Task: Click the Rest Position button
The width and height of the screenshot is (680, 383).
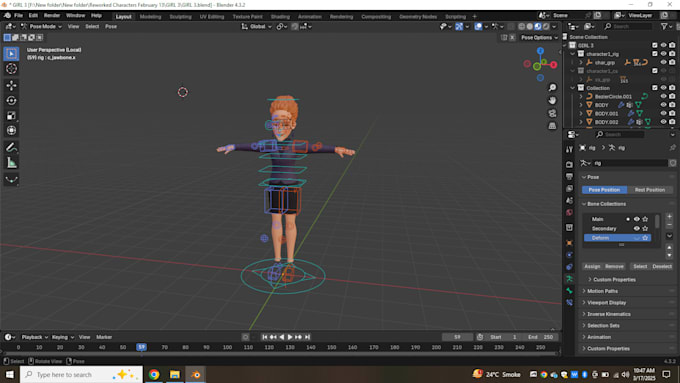Action: [650, 190]
